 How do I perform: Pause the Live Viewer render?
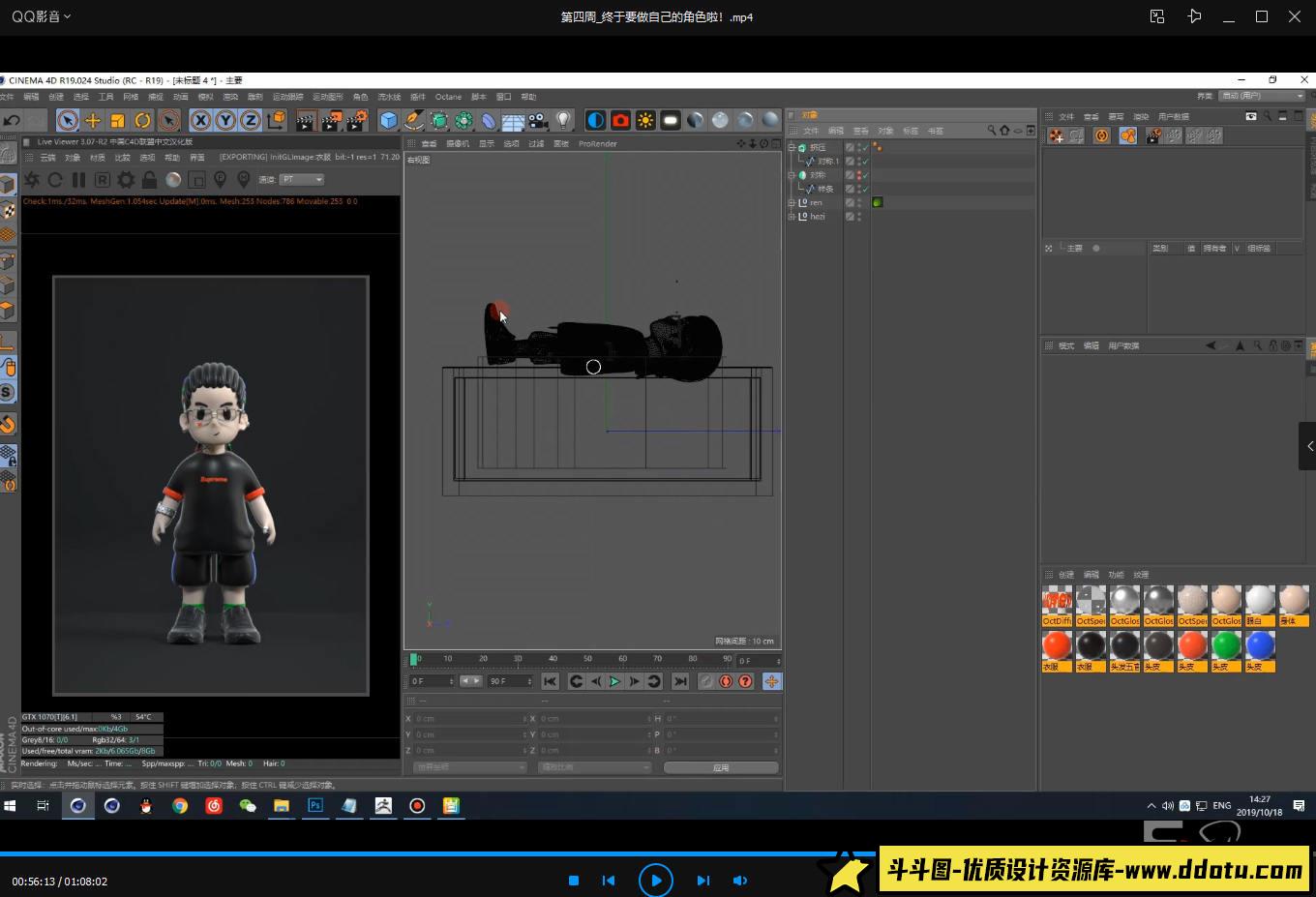pyautogui.click(x=78, y=180)
